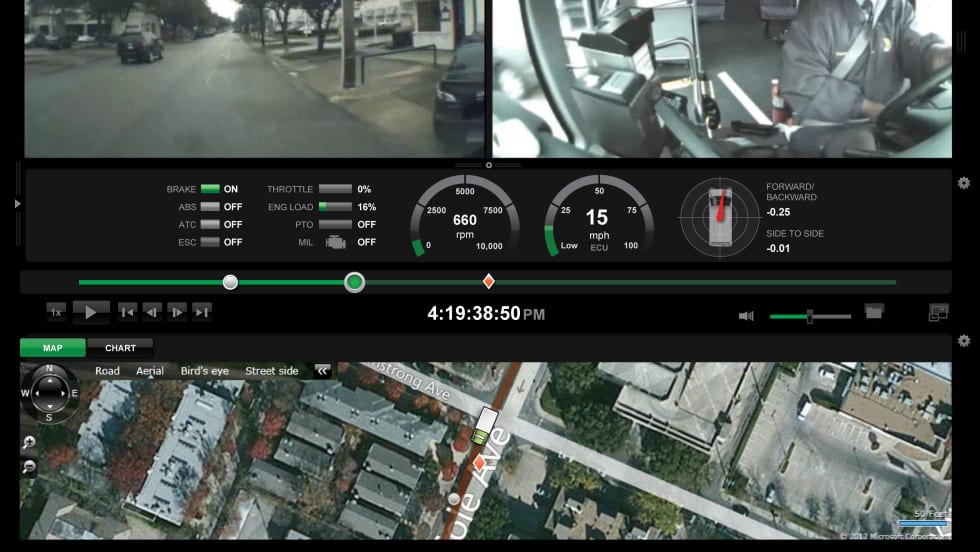The image size is (980, 552).
Task: Jump to the orange diamond event marker
Action: (489, 282)
